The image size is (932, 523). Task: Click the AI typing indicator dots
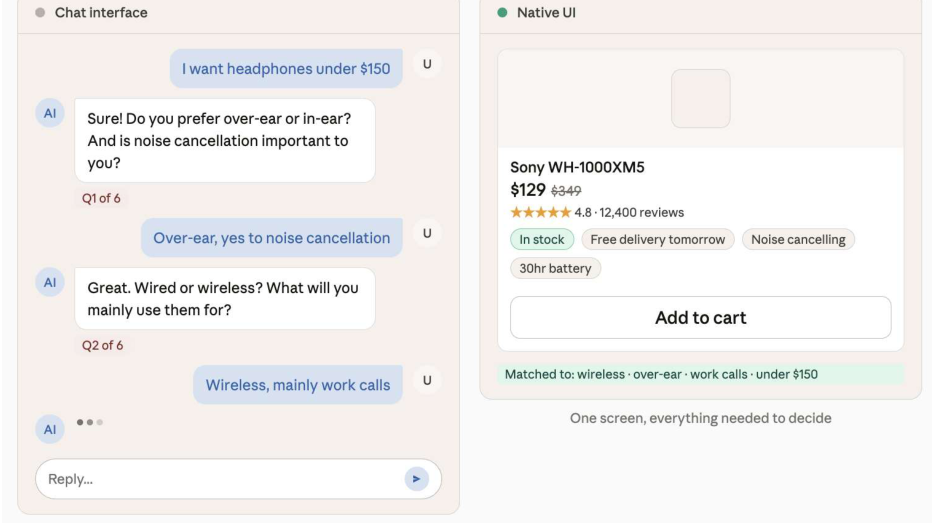(90, 422)
